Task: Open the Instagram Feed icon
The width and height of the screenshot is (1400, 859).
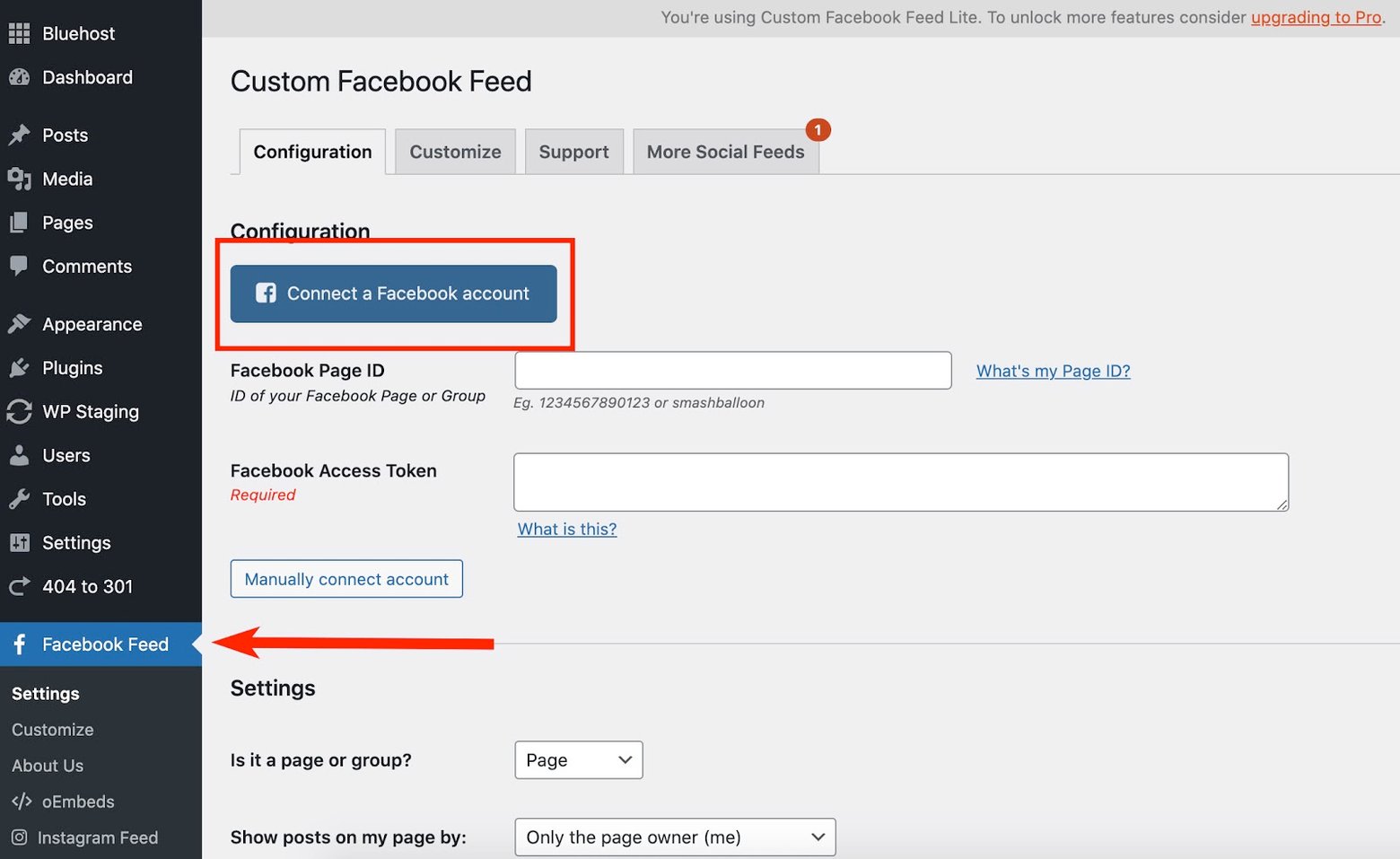Action: point(20,837)
